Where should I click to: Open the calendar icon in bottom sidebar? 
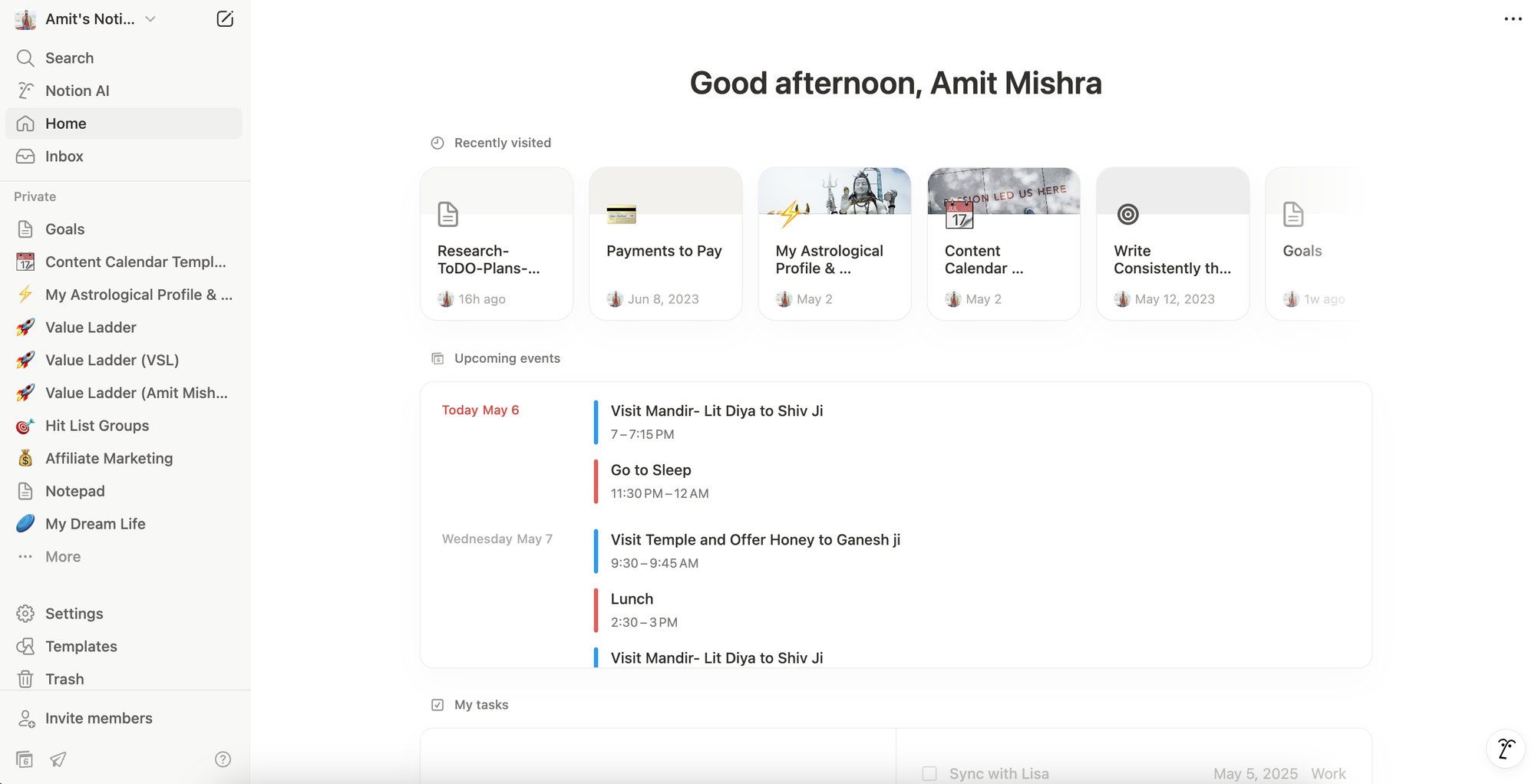click(x=25, y=759)
